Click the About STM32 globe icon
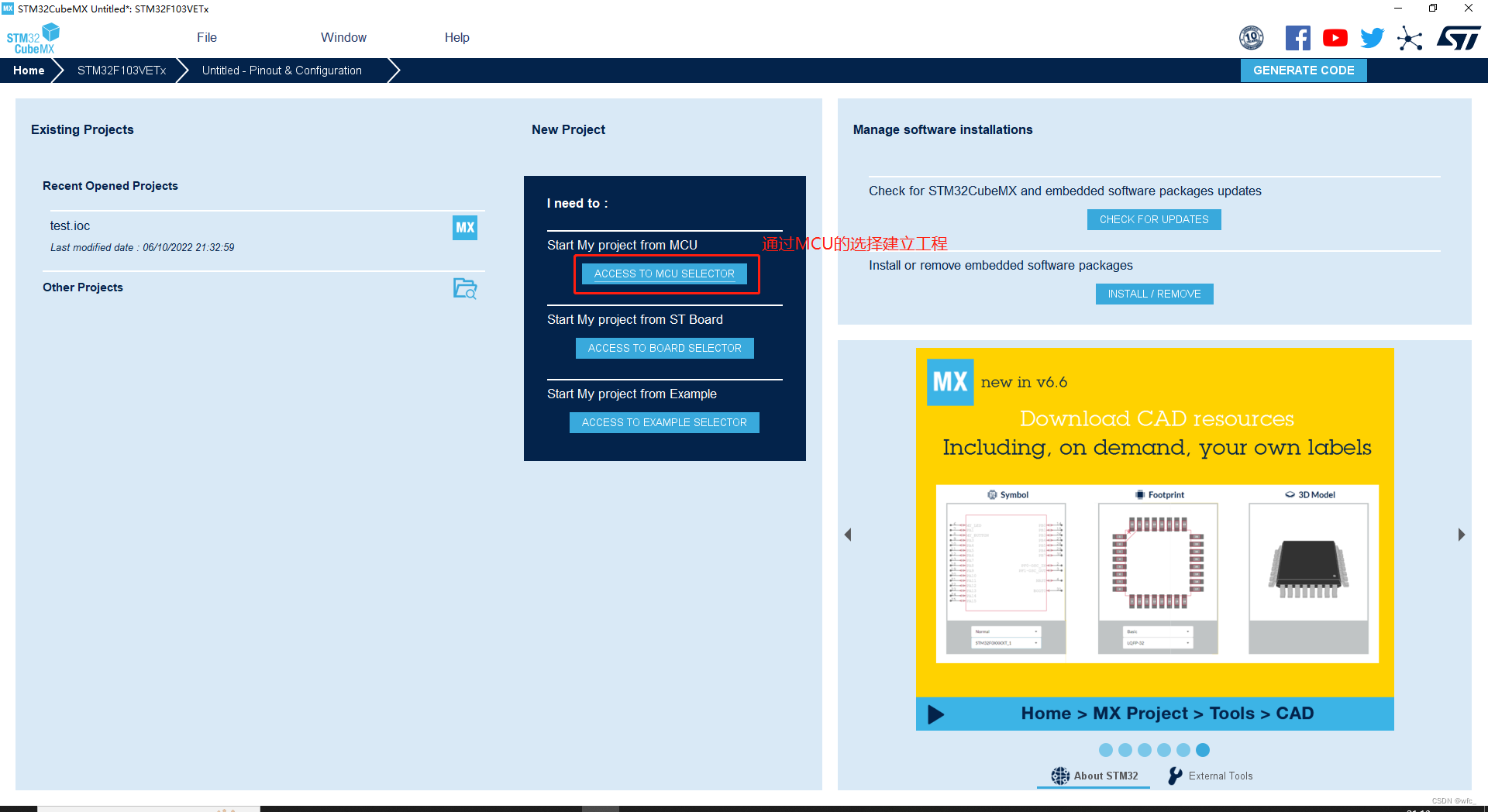 point(1060,776)
